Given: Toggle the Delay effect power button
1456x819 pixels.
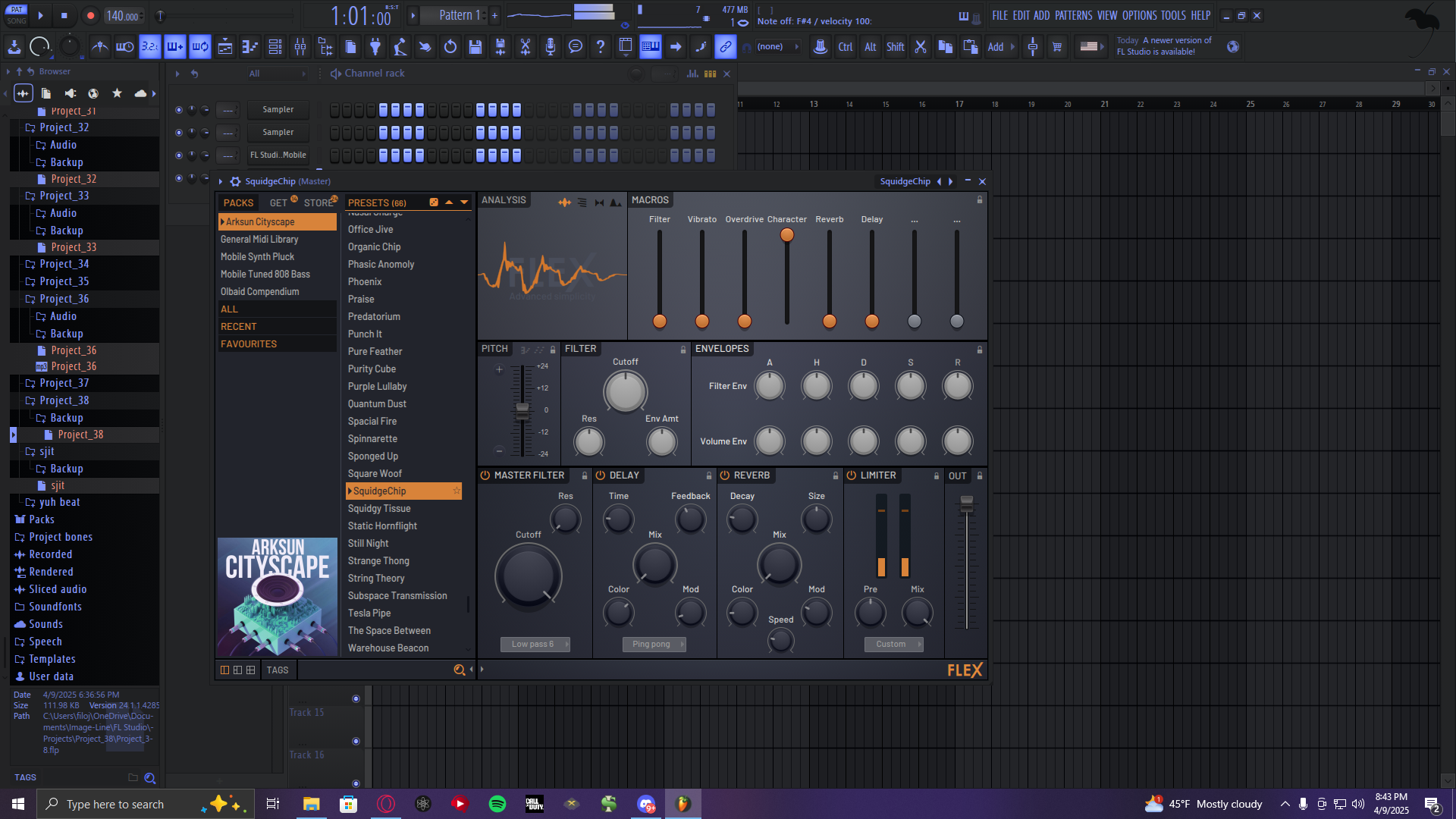Looking at the screenshot, I should (x=600, y=475).
